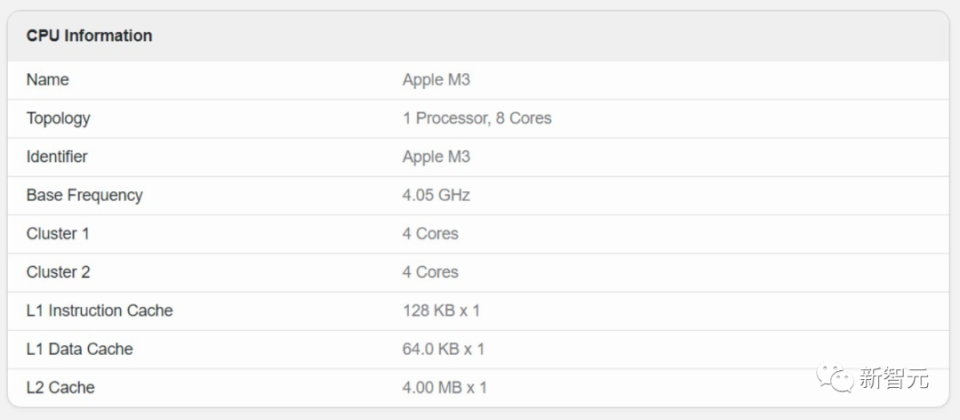
Task: Select the Cluster 1 label
Action: (58, 234)
